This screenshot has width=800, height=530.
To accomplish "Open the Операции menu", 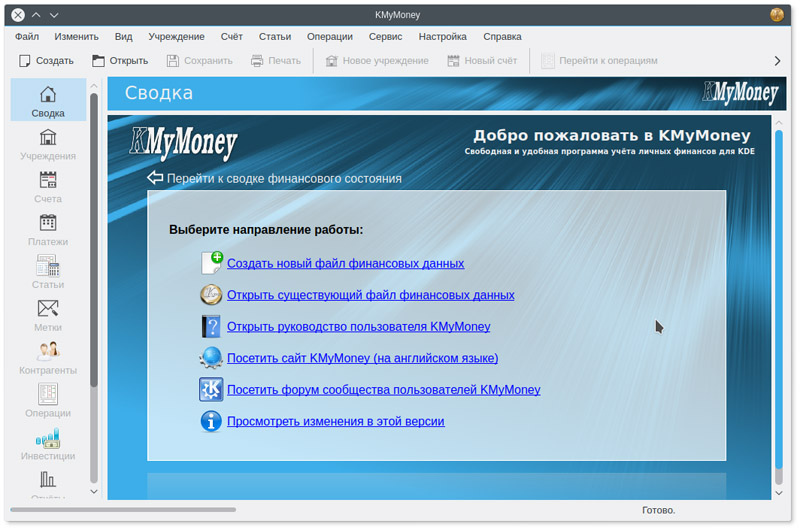I will (x=330, y=37).
